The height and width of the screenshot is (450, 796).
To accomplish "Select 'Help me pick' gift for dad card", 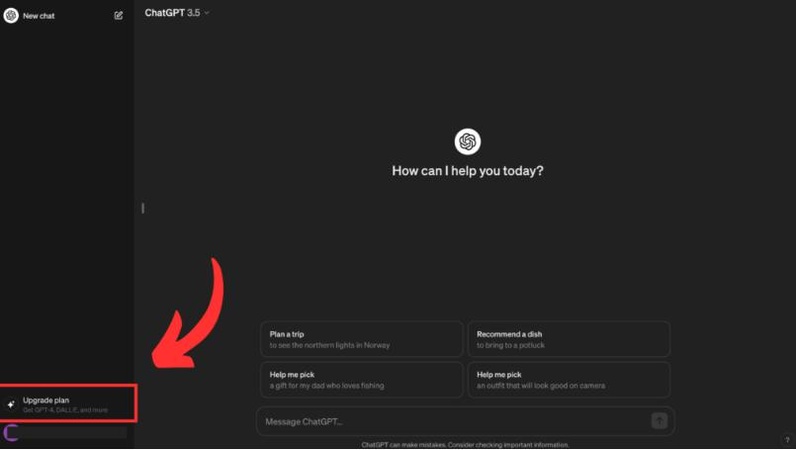I will tap(361, 379).
